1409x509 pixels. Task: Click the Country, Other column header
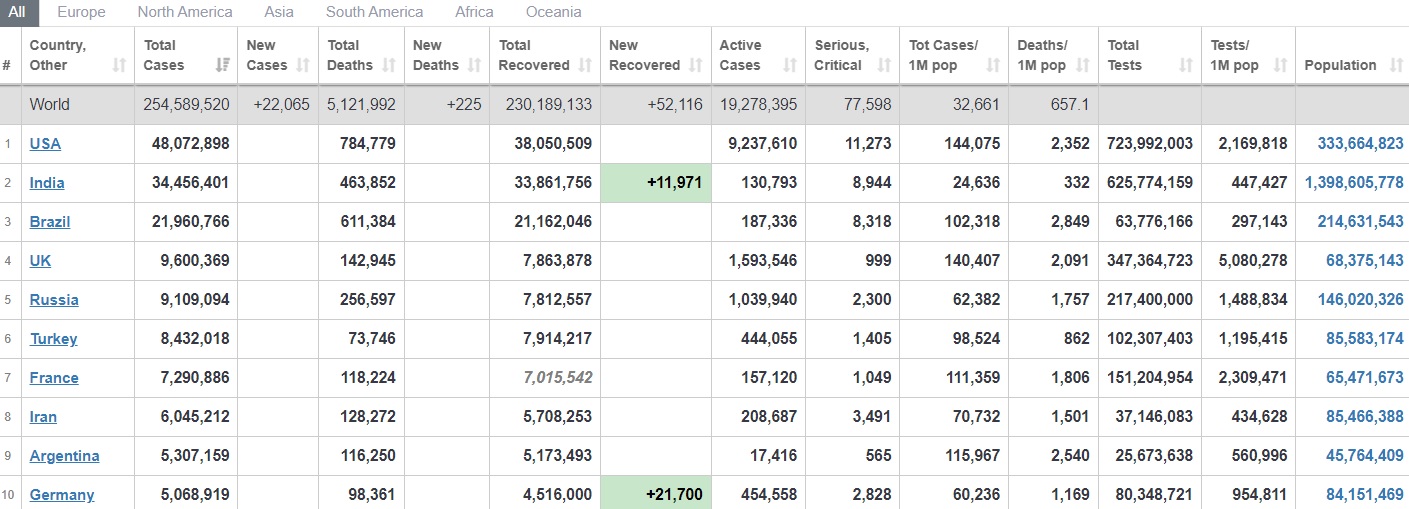pyautogui.click(x=58, y=55)
